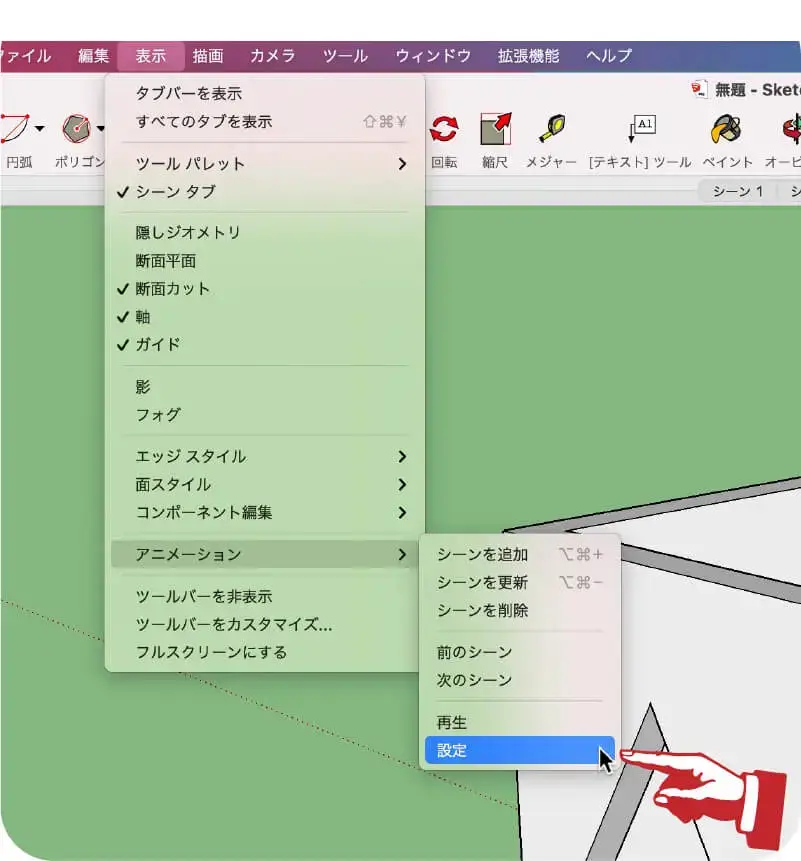Open the カメラ menu
The image size is (801, 861).
(x=271, y=56)
